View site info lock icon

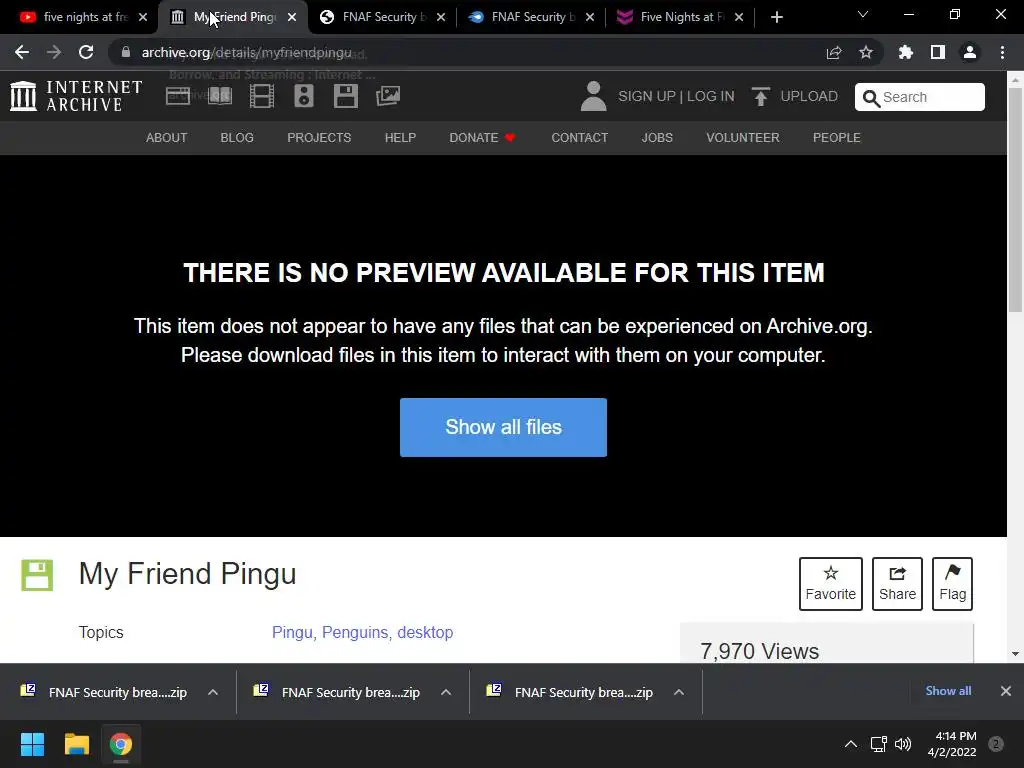[x=126, y=52]
